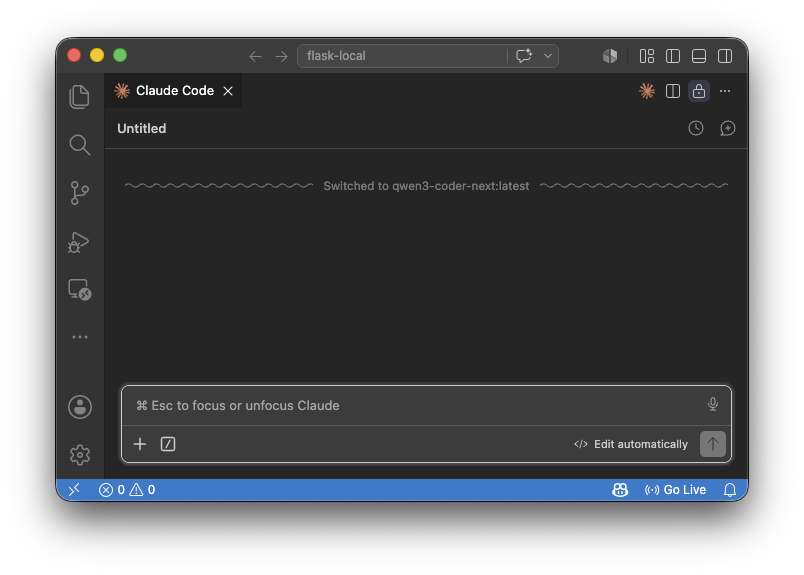Screen dimensions: 804x575
Task: Click the Switched to qwen3-coder-next:latest message
Action: pos(426,186)
